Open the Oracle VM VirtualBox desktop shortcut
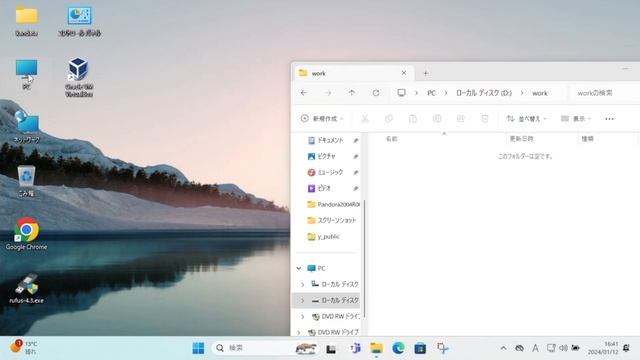640x360 pixels. [78, 77]
